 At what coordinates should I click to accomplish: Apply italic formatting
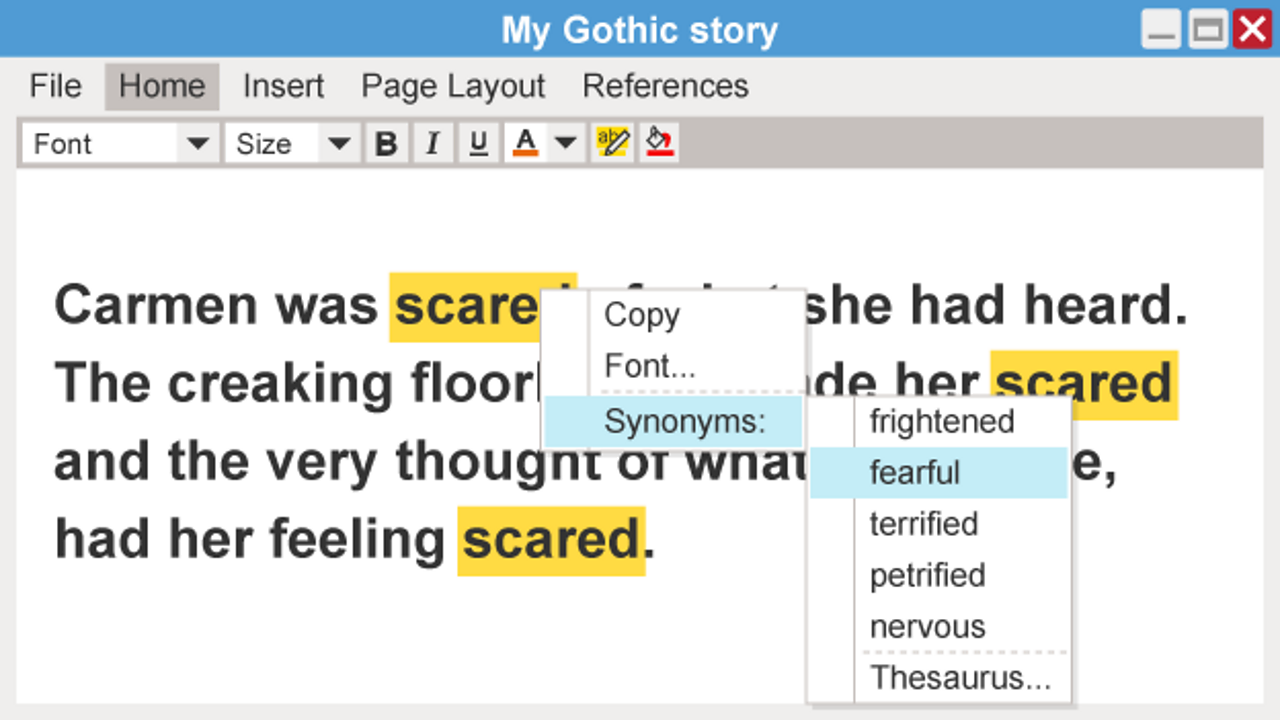pyautogui.click(x=432, y=143)
